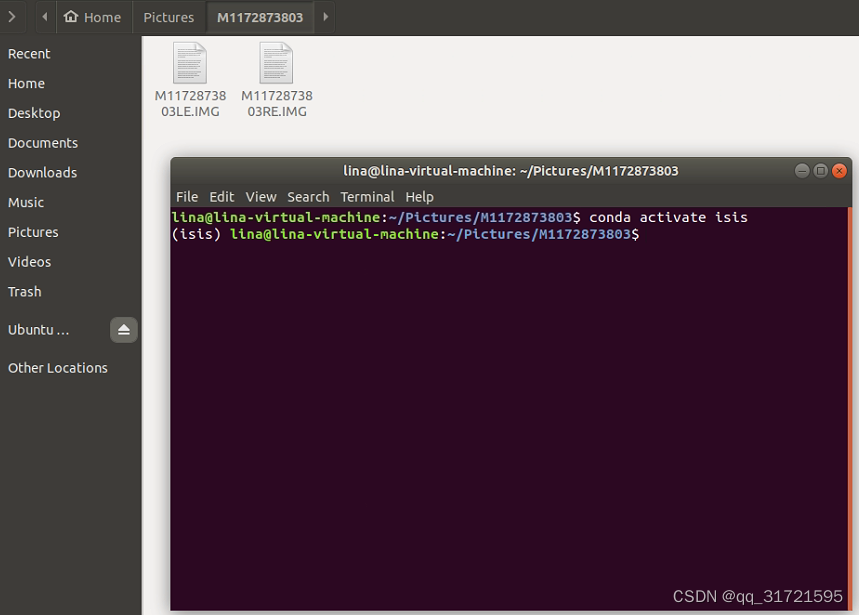Open the terminal File menu
Viewport: 859px width, 615px height.
click(x=187, y=197)
